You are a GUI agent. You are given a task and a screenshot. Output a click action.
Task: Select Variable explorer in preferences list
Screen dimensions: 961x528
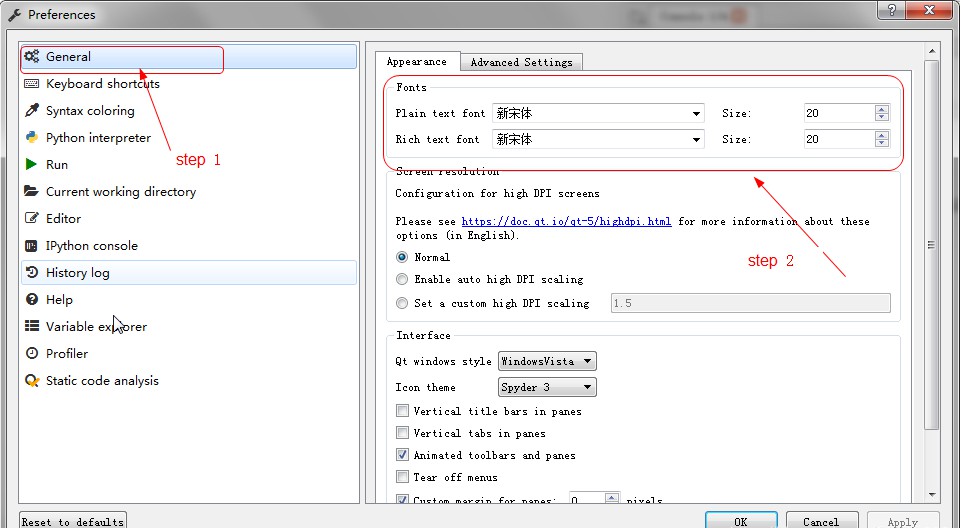tap(189, 326)
